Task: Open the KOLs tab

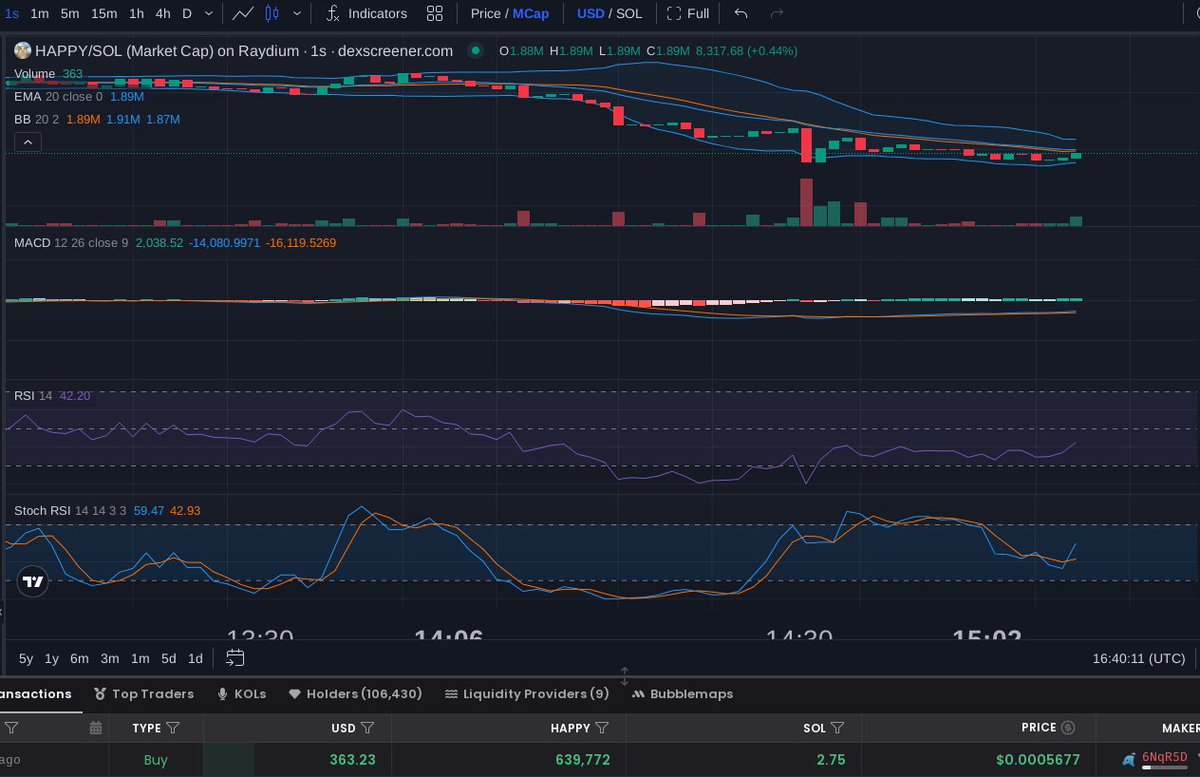Action: pos(241,694)
